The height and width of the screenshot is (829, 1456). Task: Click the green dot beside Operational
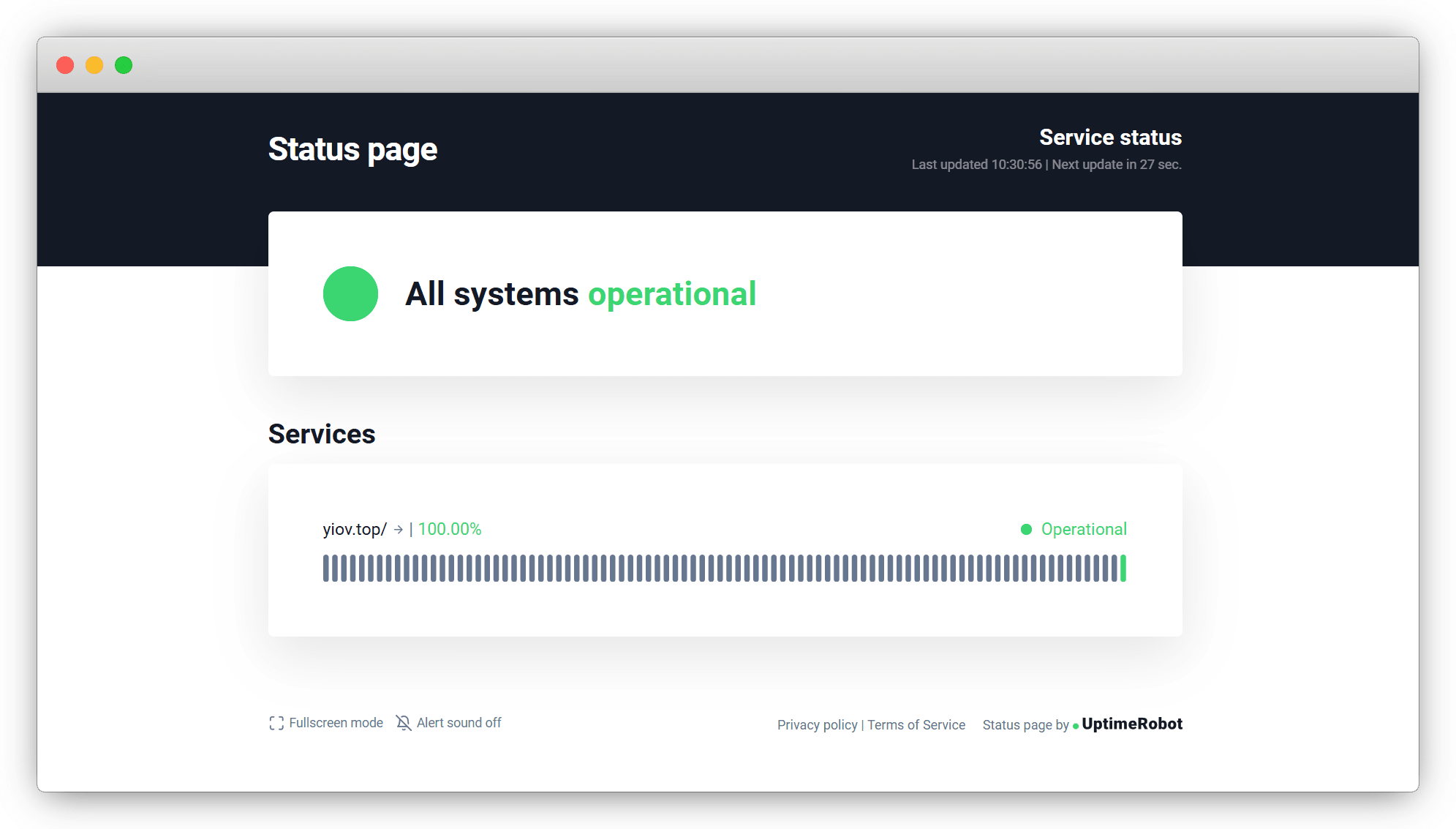[x=1026, y=529]
